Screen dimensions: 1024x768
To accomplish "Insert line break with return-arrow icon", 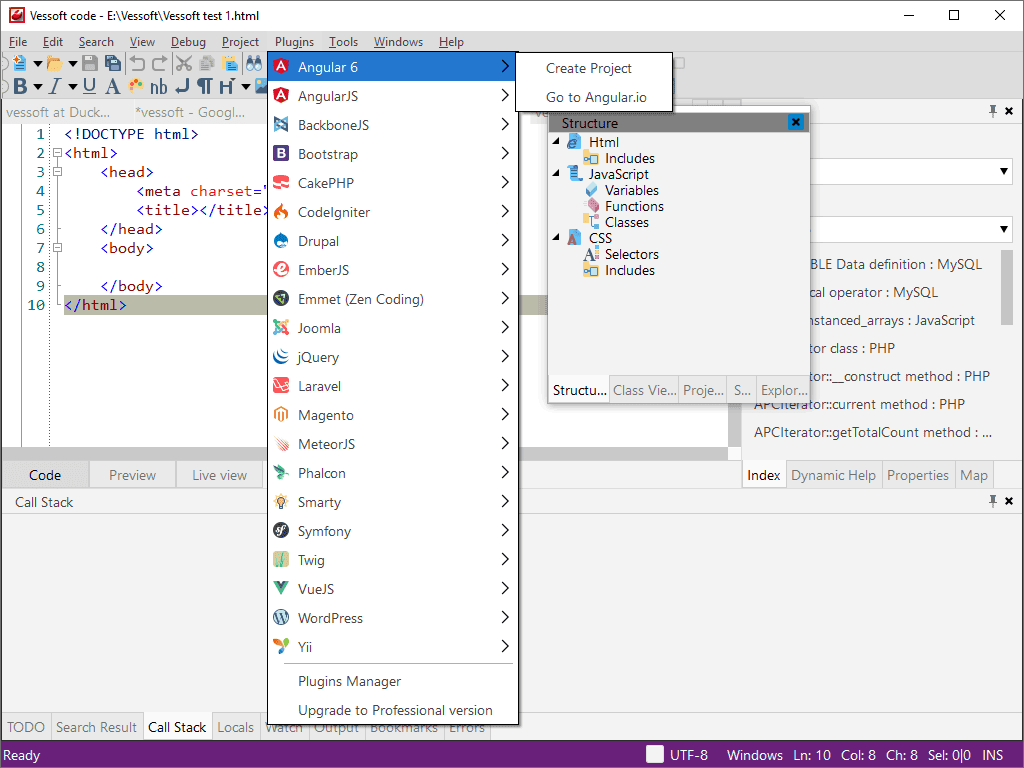I will [182, 86].
